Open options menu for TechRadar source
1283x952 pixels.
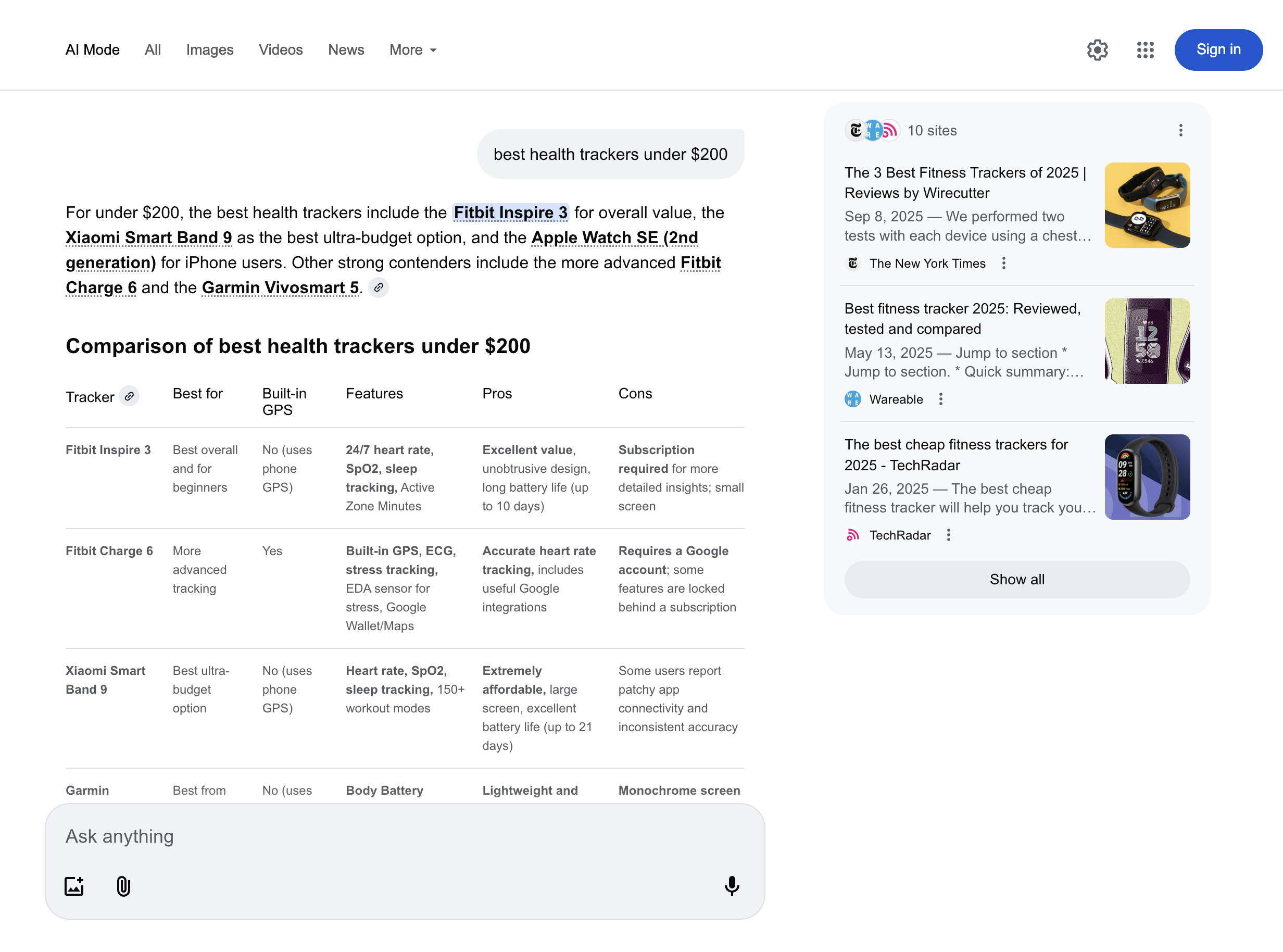(948, 535)
